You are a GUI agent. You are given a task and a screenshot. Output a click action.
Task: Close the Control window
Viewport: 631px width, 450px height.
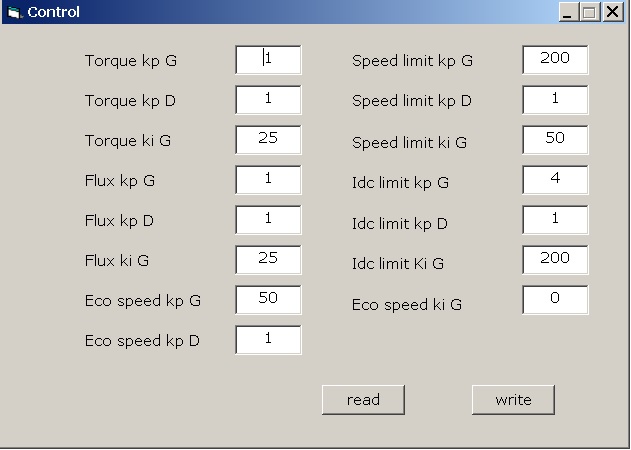612,12
